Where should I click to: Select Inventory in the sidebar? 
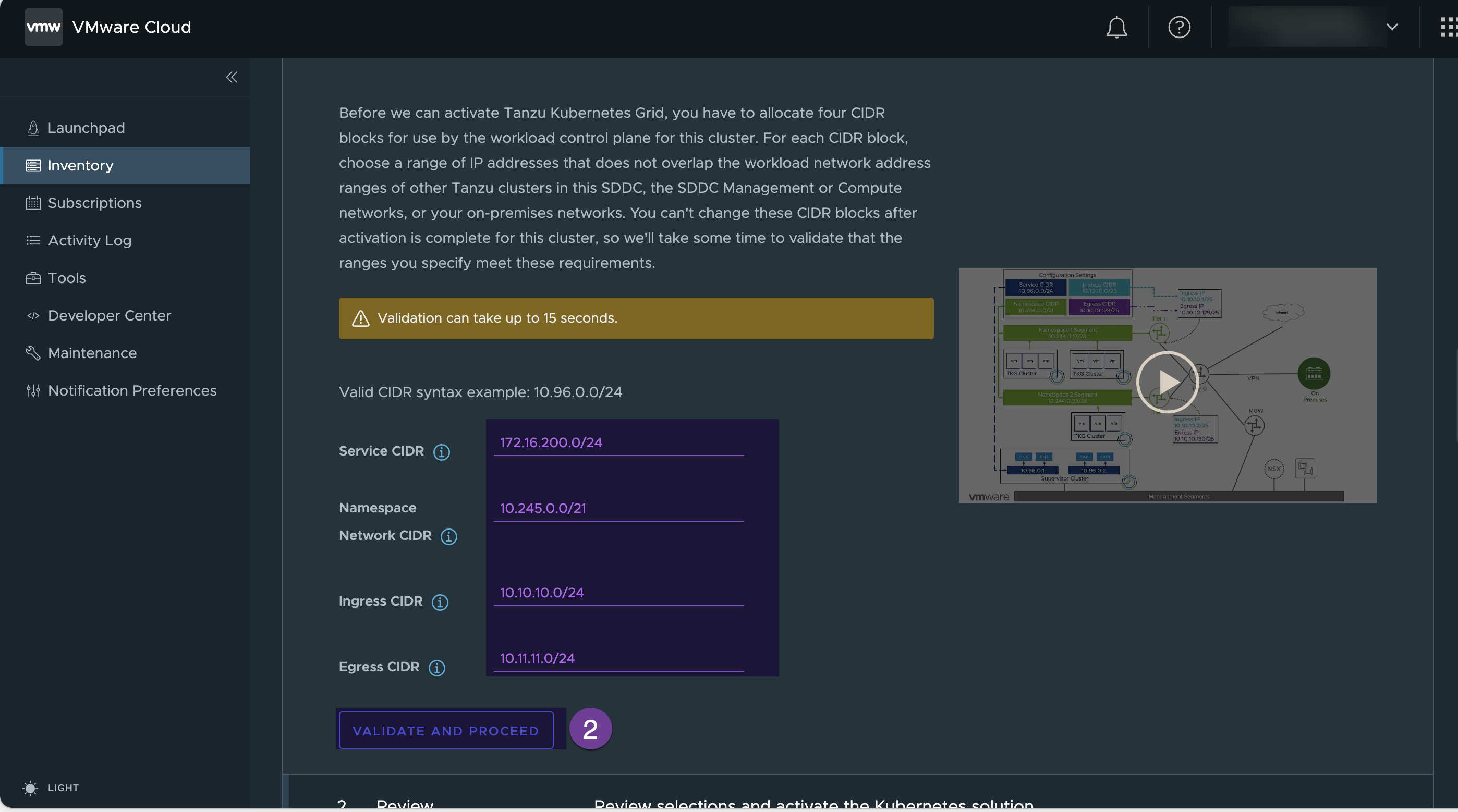[x=125, y=165]
